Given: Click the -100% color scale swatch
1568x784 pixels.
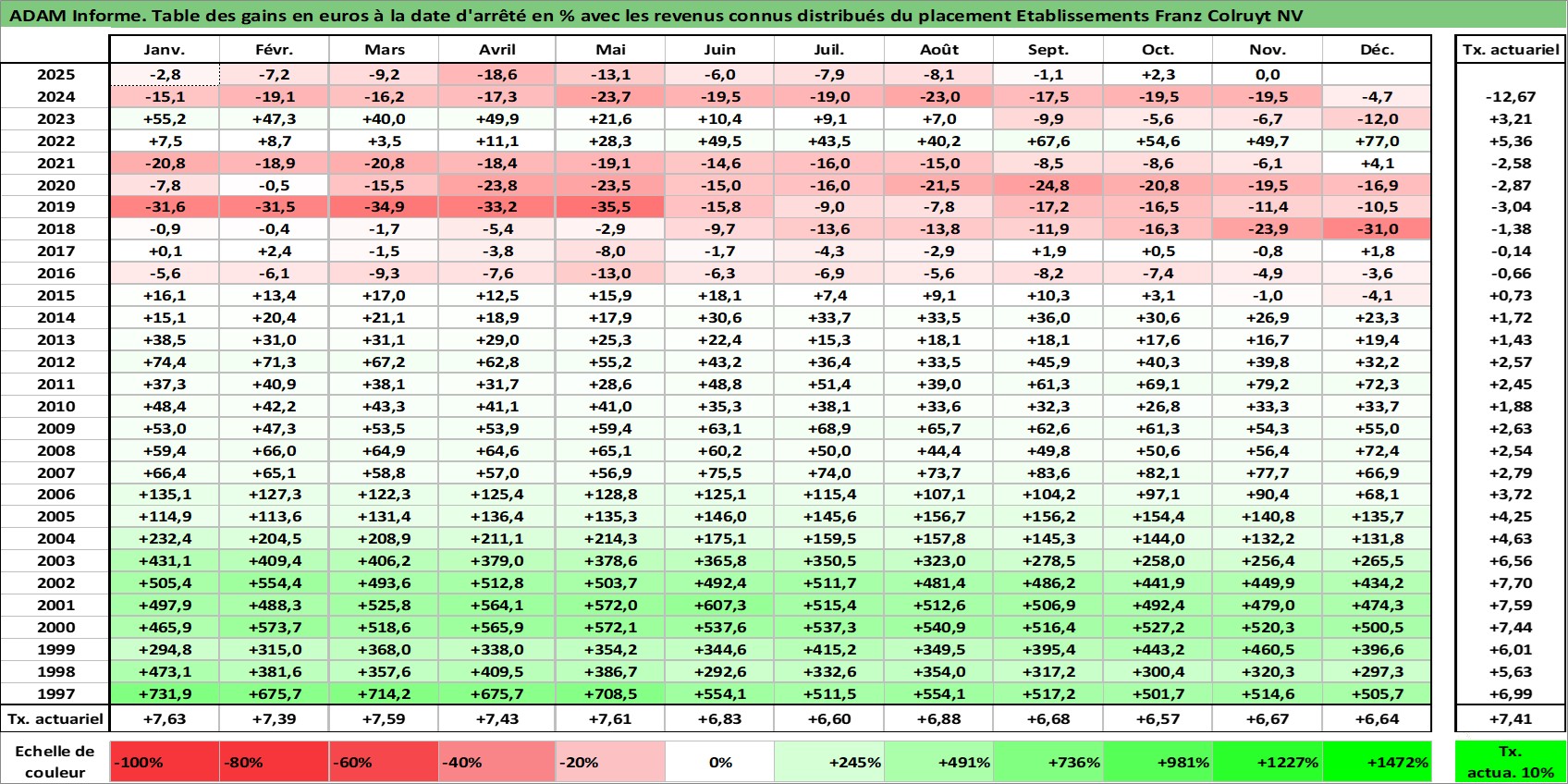Looking at the screenshot, I should point(165,762).
